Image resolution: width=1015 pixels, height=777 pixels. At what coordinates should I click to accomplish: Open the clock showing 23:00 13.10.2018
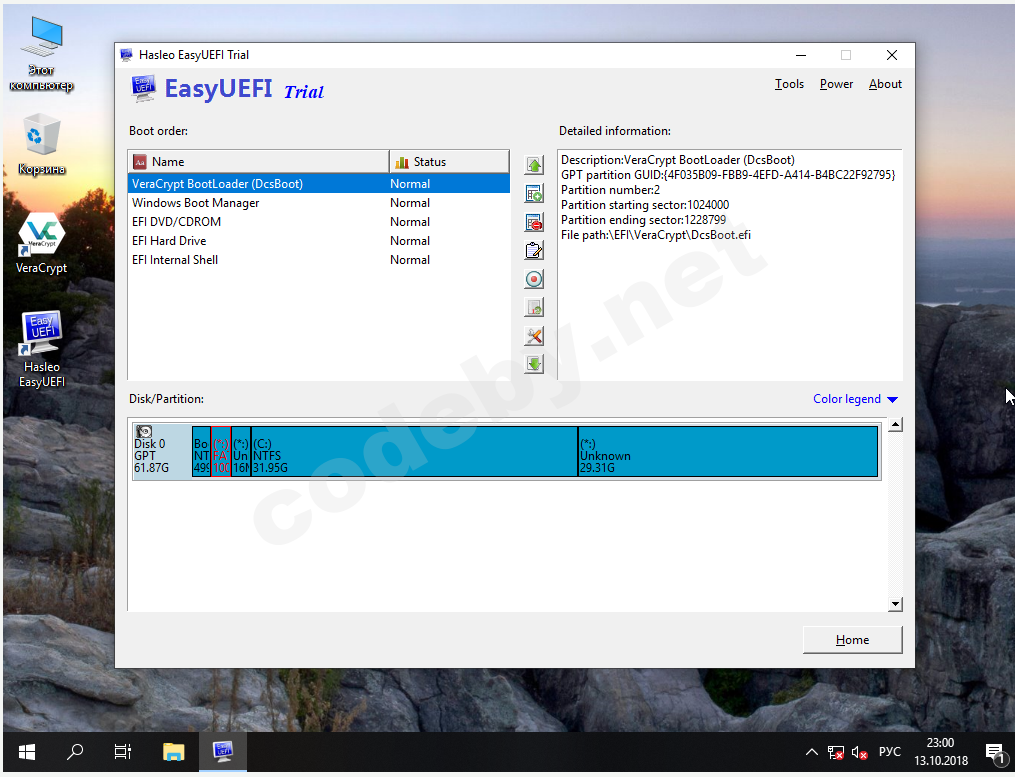941,752
